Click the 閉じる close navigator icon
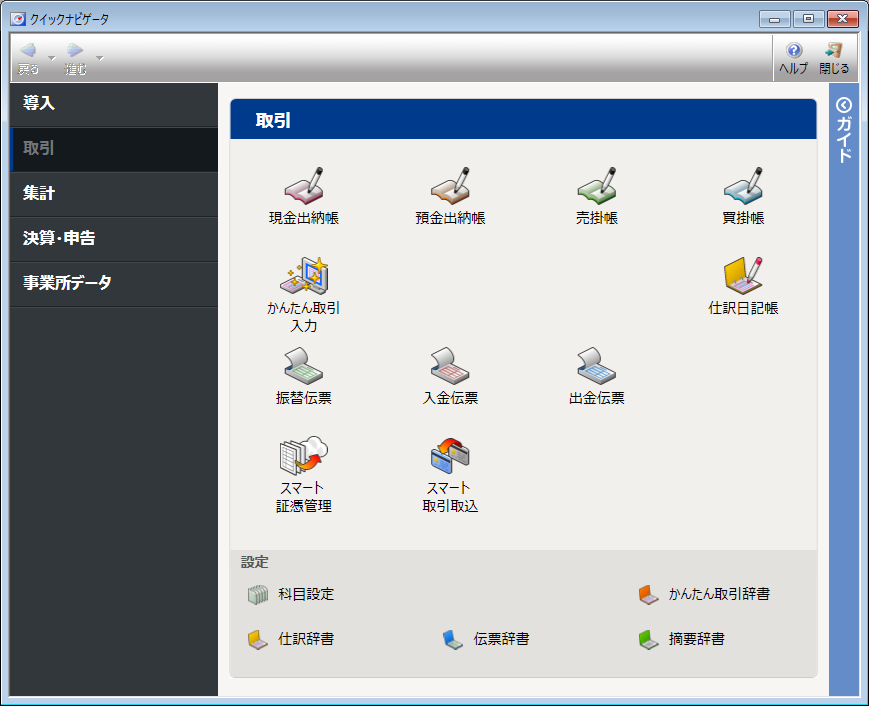This screenshot has height=706, width=869. [834, 50]
